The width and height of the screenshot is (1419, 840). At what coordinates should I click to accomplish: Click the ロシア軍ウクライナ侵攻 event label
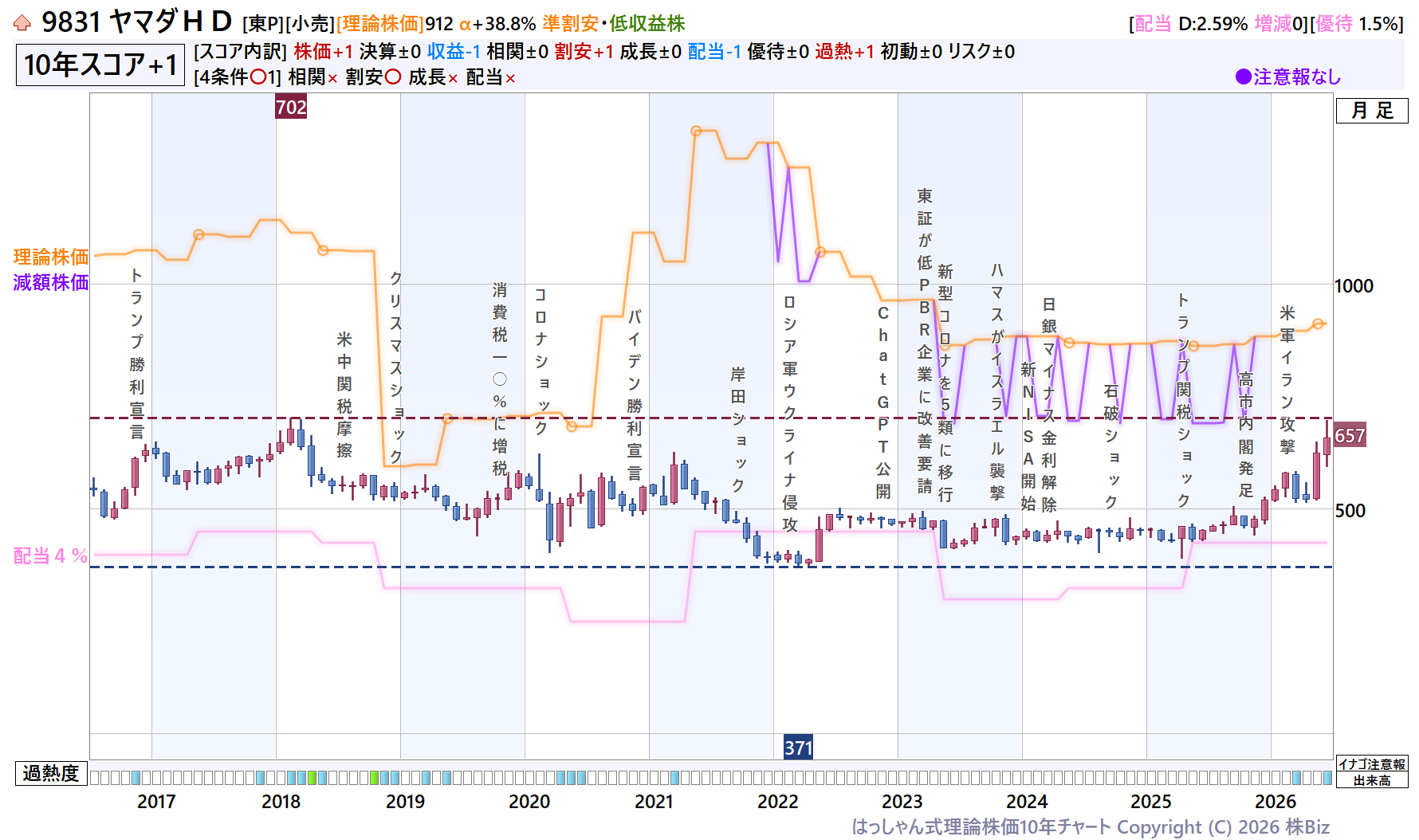point(790,413)
